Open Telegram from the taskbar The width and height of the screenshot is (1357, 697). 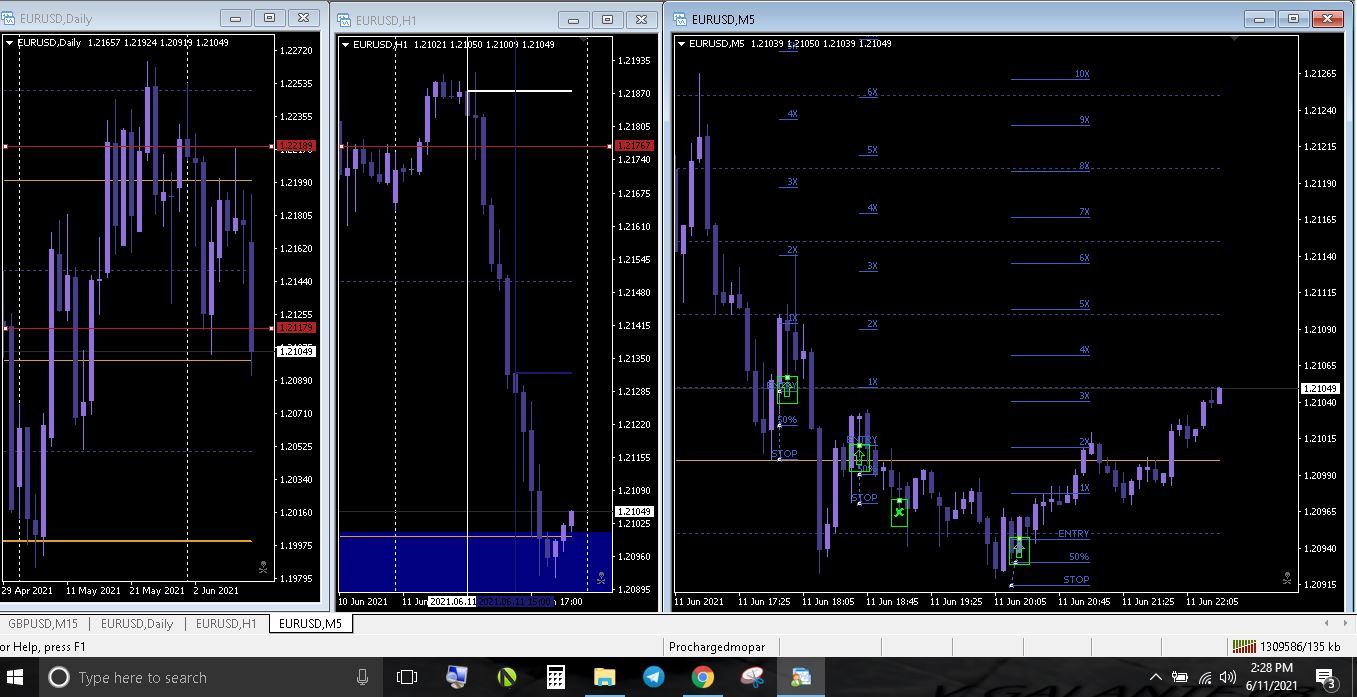[654, 677]
